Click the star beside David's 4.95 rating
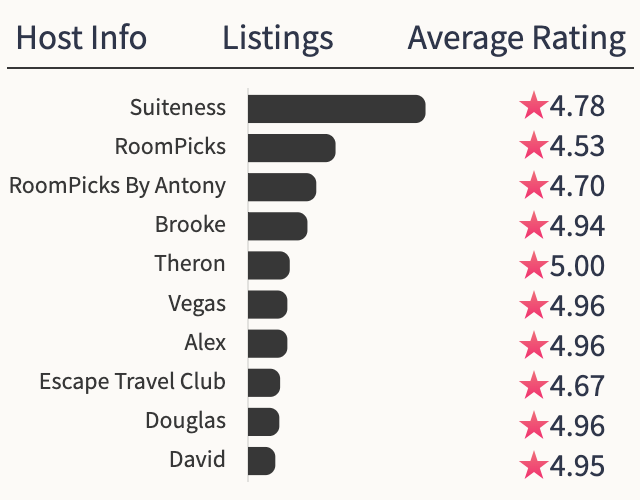640x500 pixels. point(534,464)
